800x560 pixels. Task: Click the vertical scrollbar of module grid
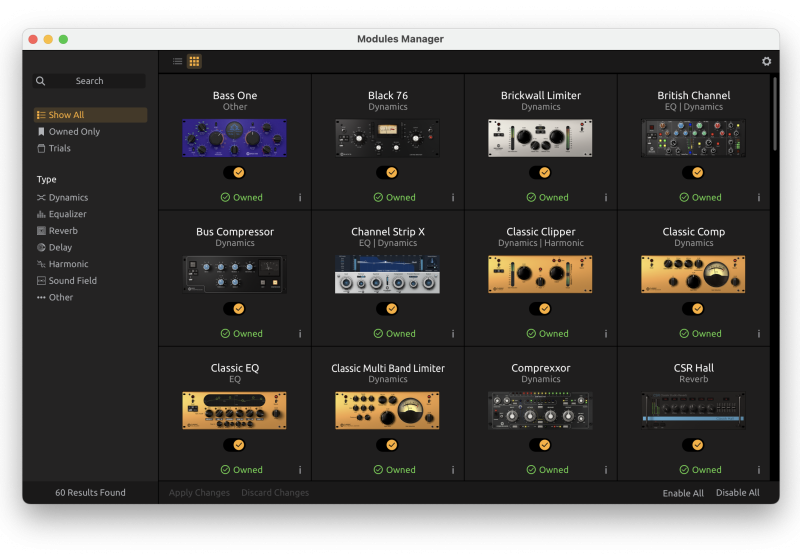point(774,115)
